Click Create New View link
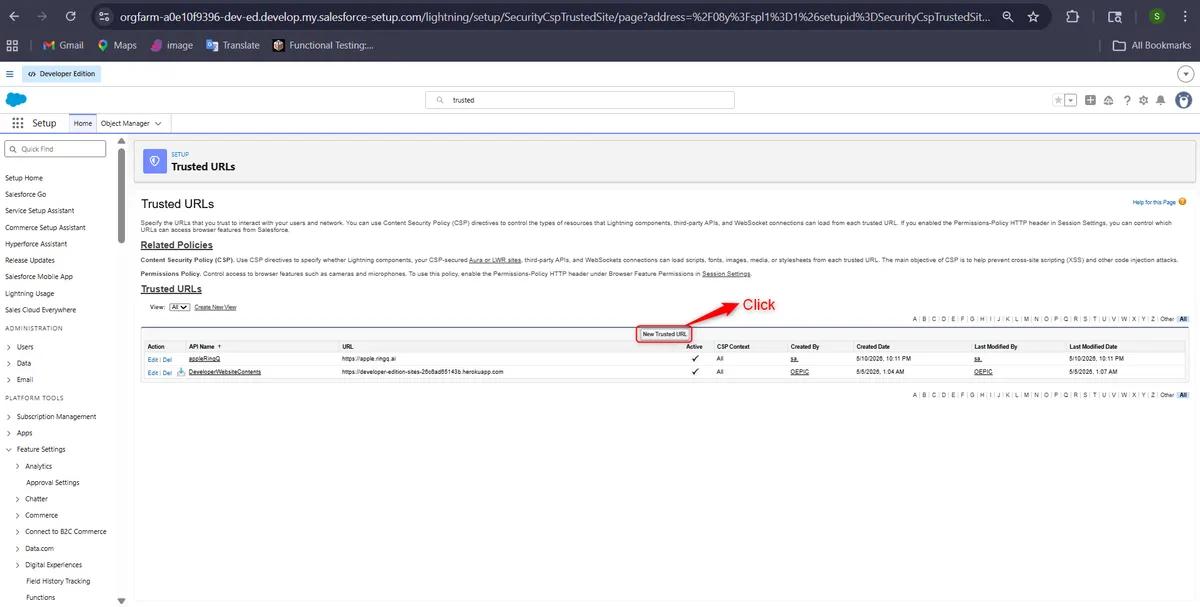The width and height of the screenshot is (1200, 607). point(215,307)
